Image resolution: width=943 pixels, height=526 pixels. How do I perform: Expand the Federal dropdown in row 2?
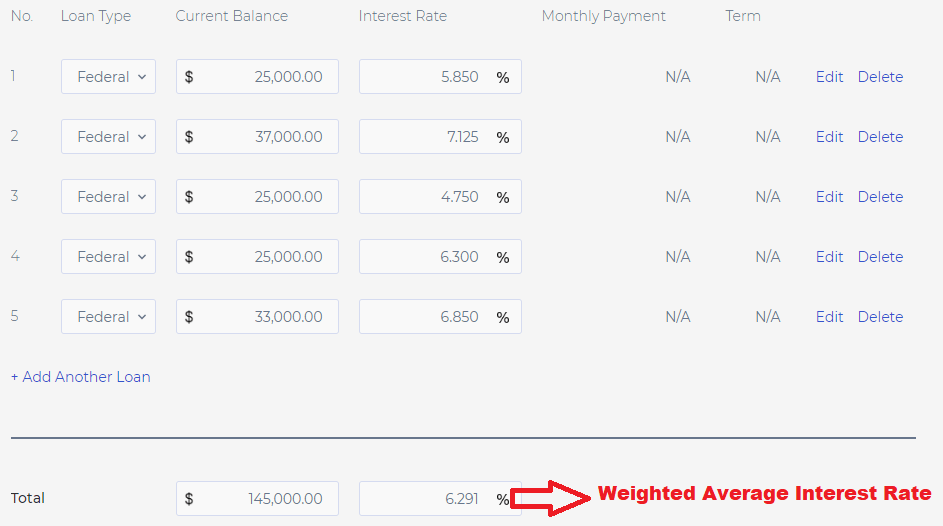108,136
